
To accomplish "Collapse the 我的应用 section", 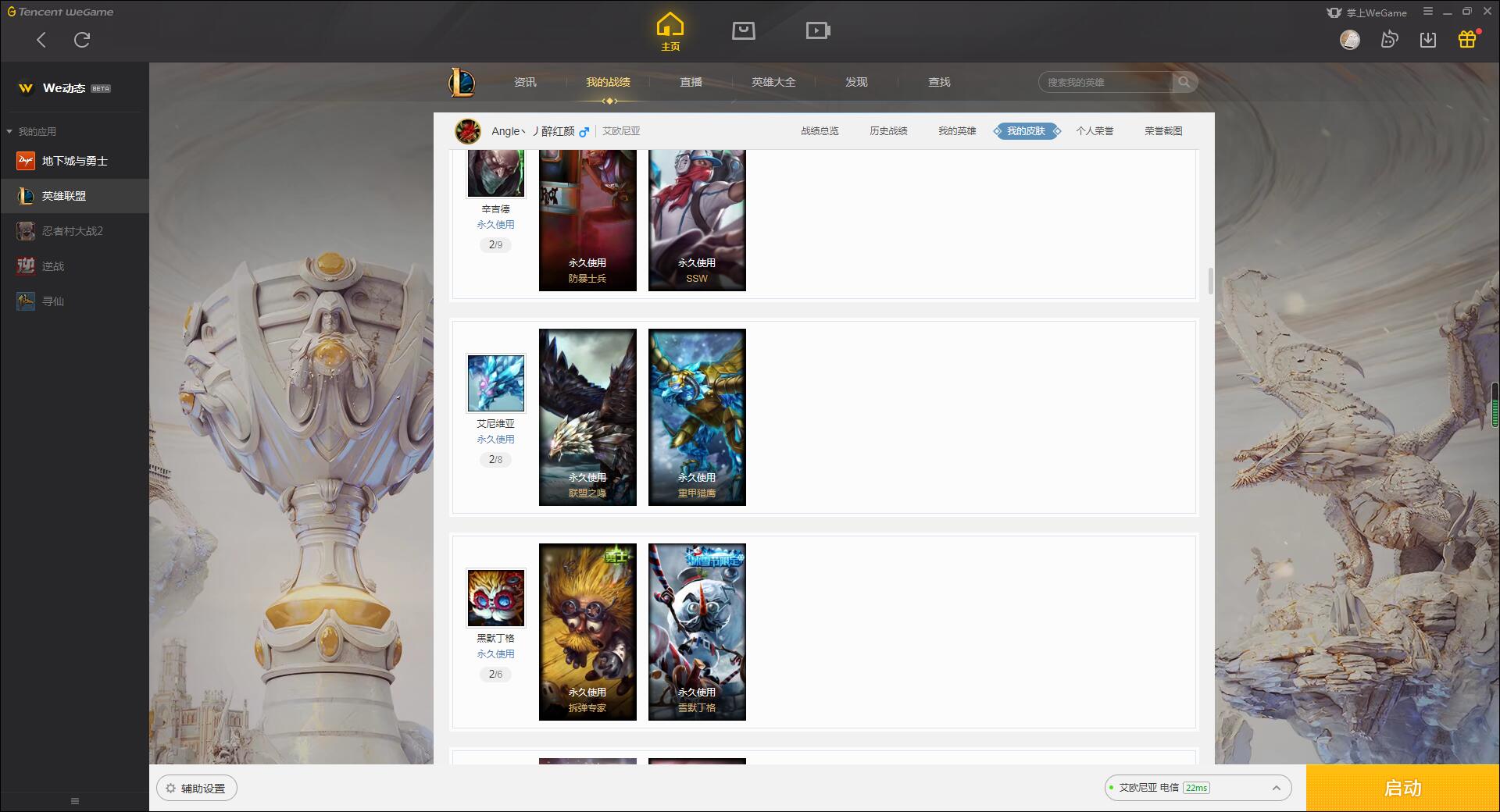I will 31,131.
